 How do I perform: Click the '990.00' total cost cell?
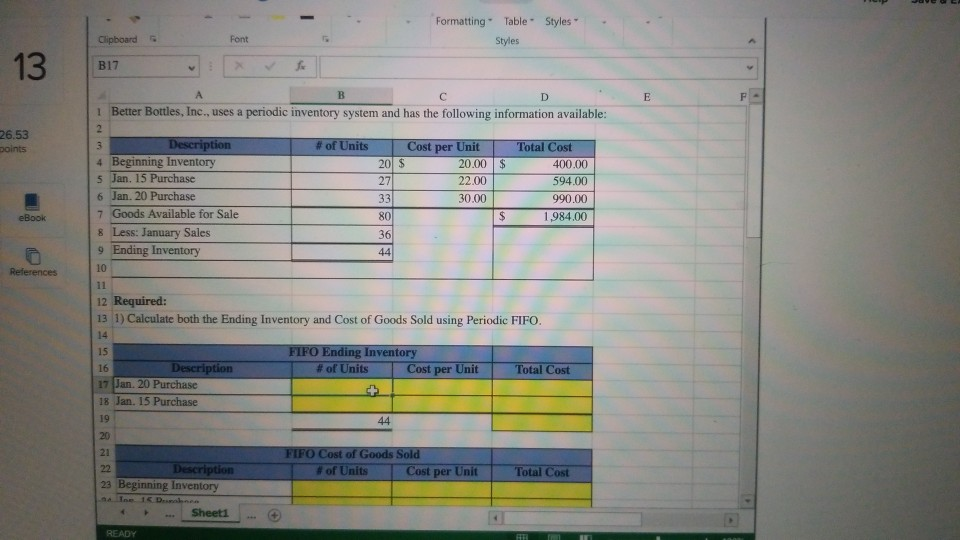point(544,198)
